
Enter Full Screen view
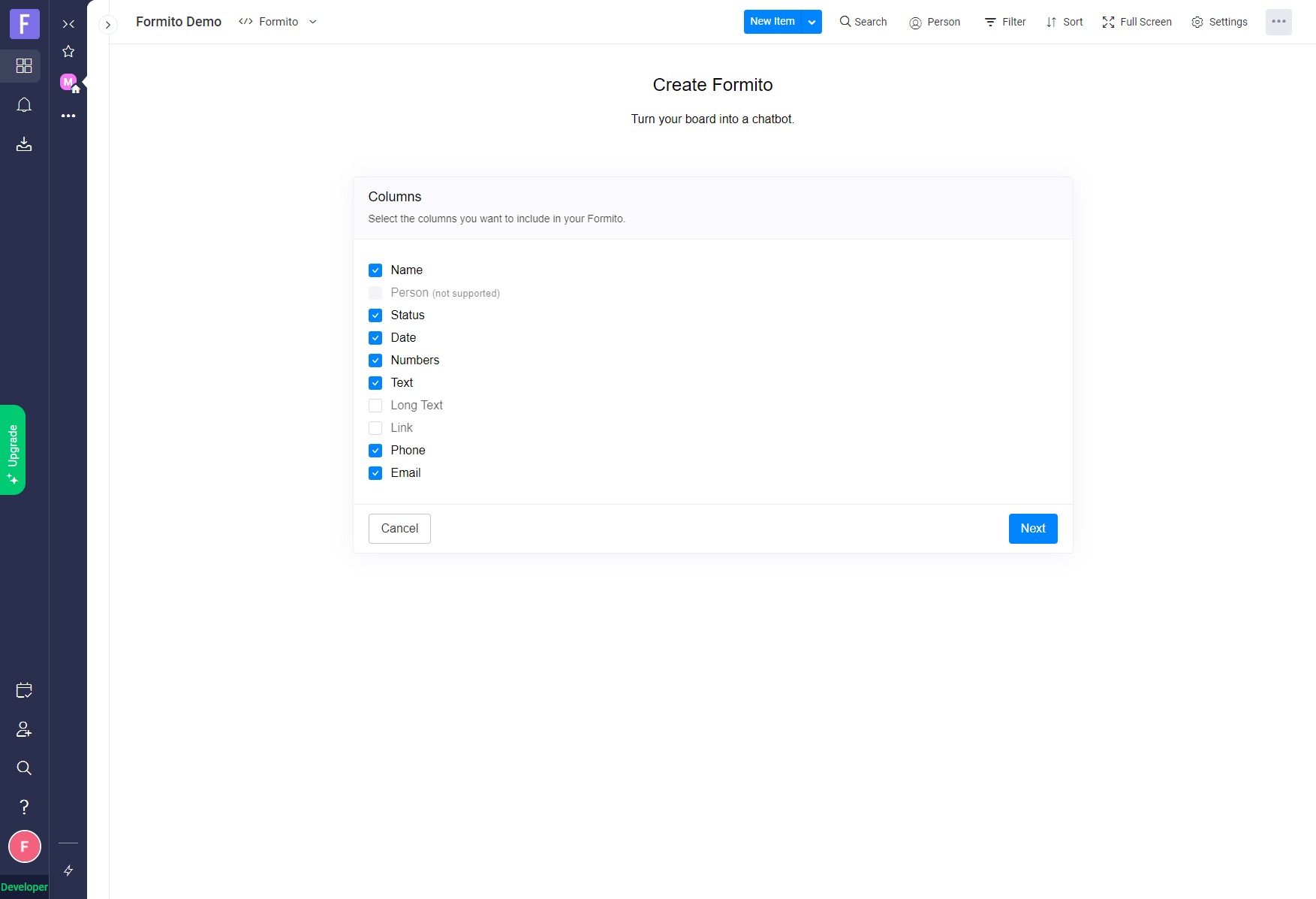(x=1137, y=22)
